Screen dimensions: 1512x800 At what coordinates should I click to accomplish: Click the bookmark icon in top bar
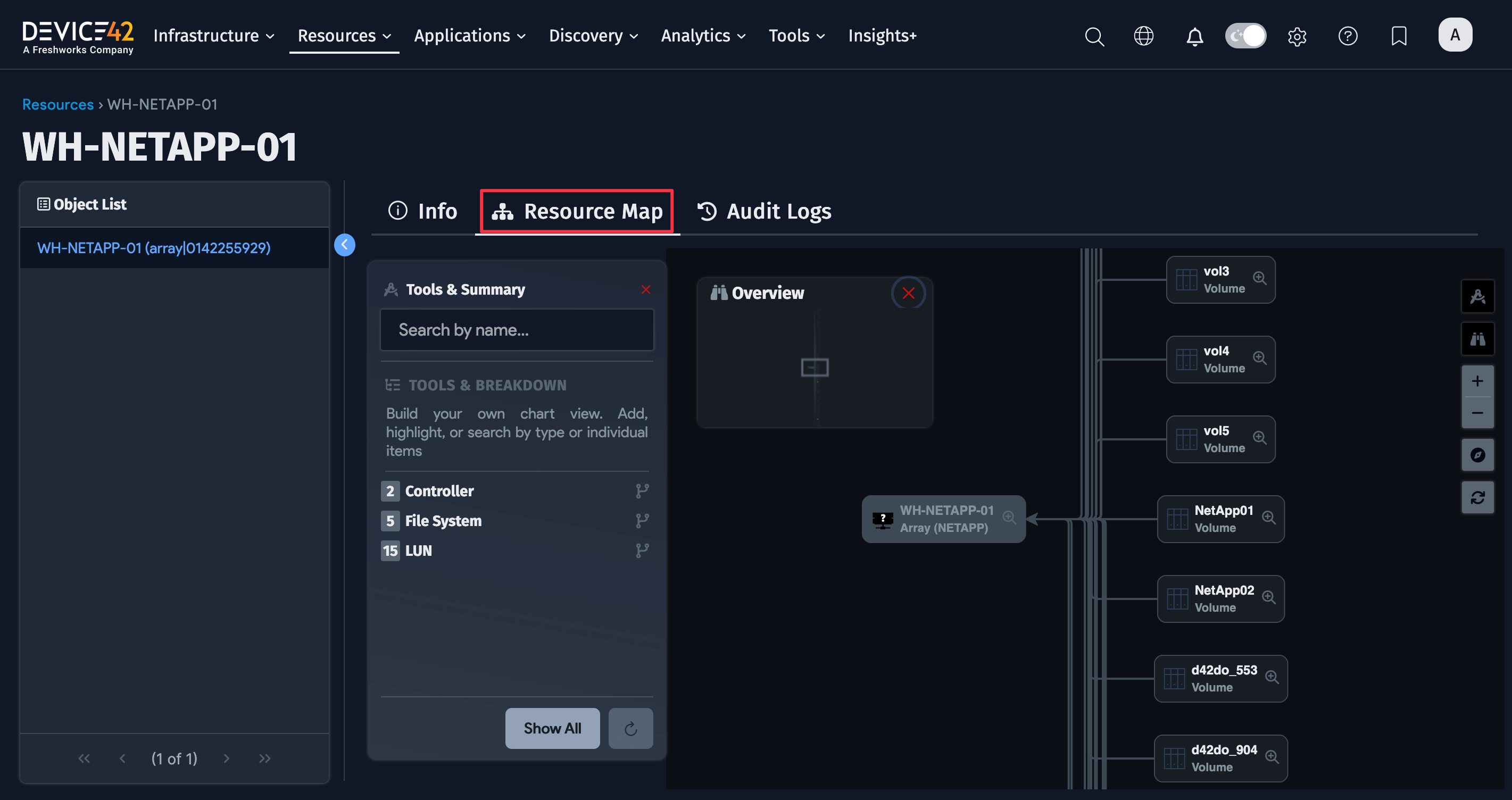[1399, 36]
